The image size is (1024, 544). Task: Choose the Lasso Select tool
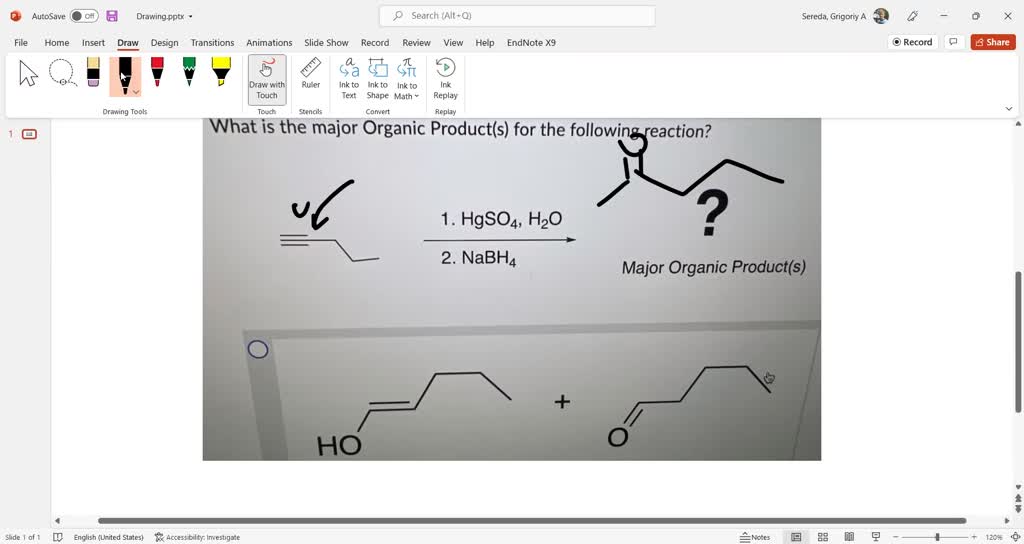tap(63, 73)
